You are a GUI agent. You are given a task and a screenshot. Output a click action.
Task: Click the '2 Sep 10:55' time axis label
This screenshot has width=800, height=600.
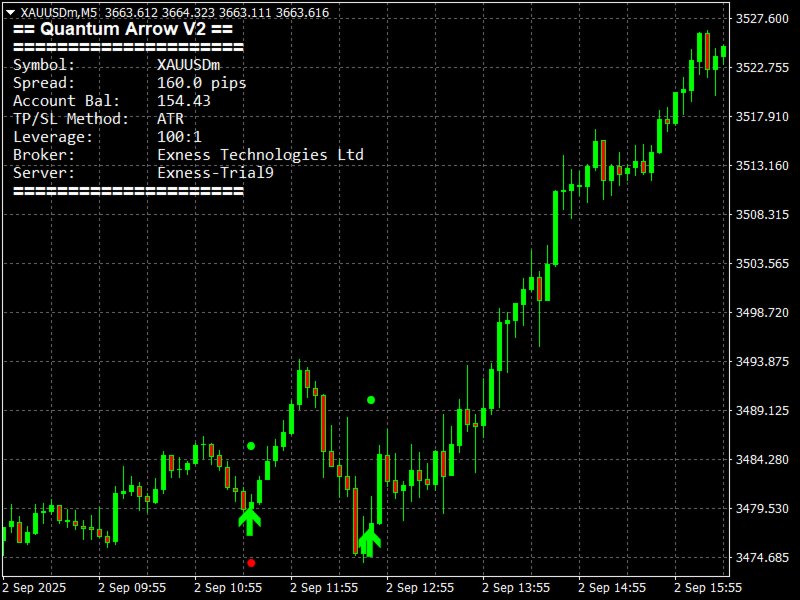pyautogui.click(x=228, y=588)
